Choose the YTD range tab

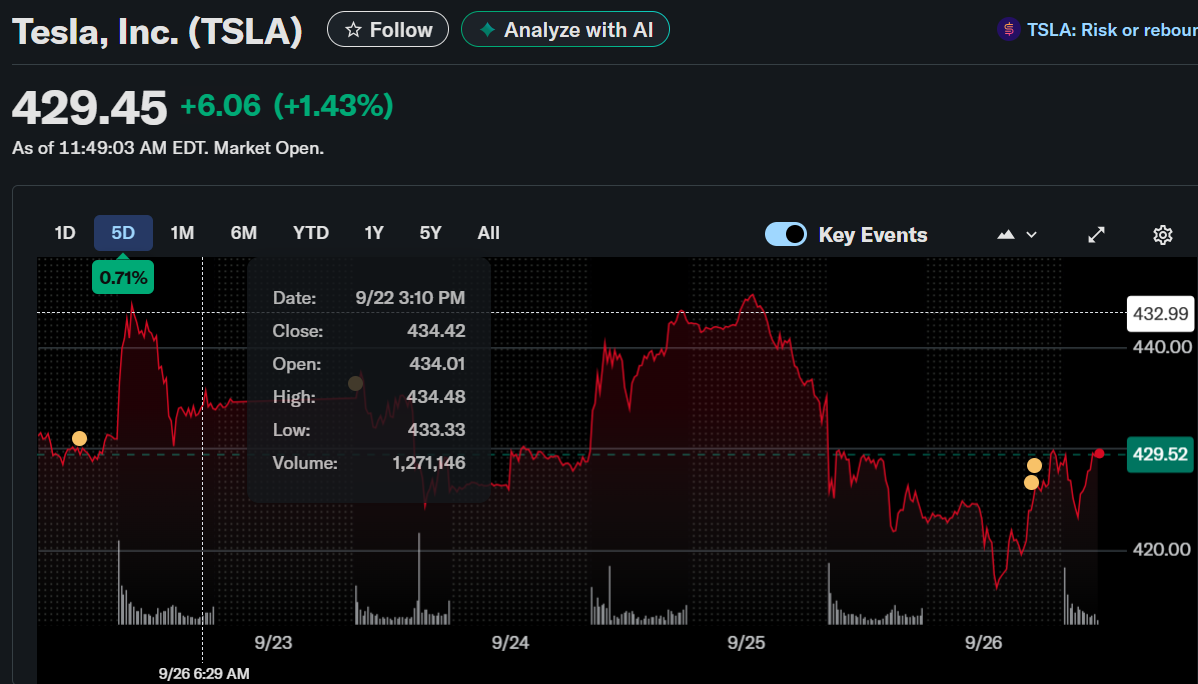point(311,233)
